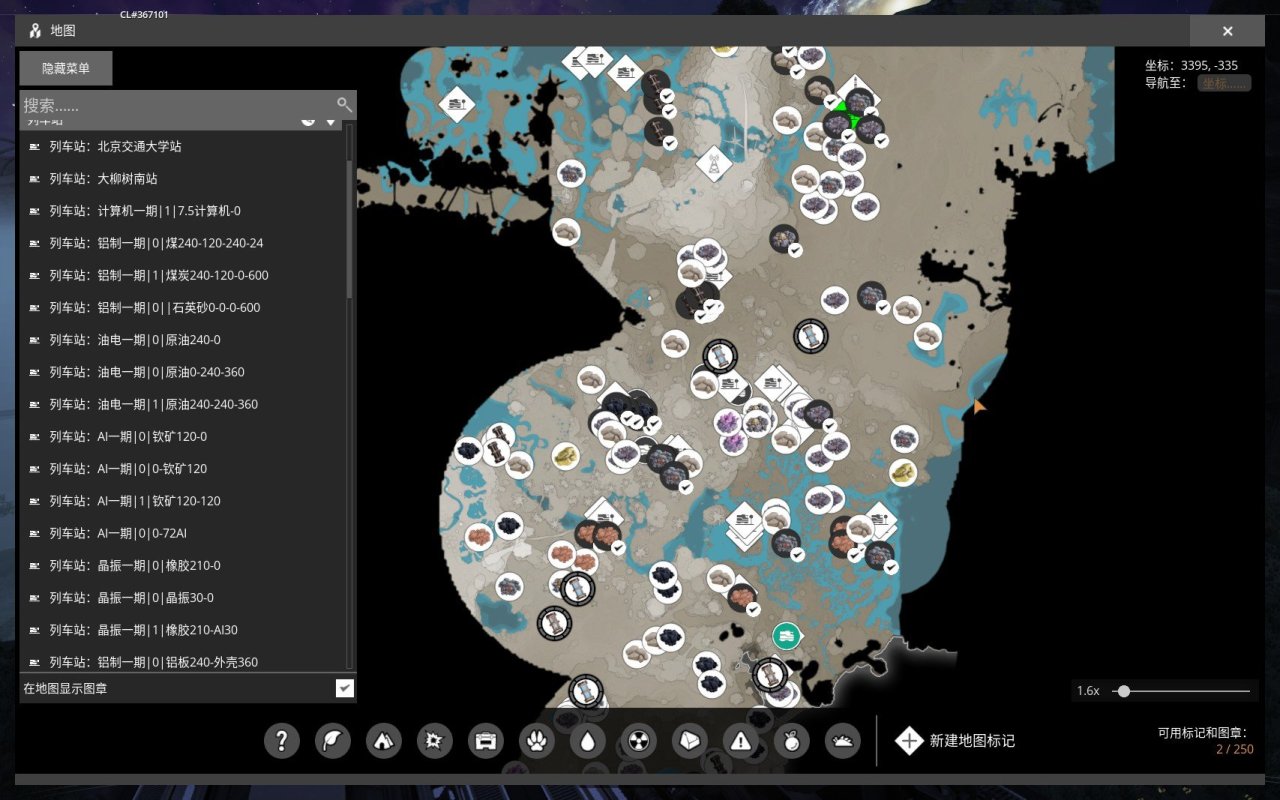Select 列车站: 油电一期|1|原油240-240-360

tap(182, 404)
